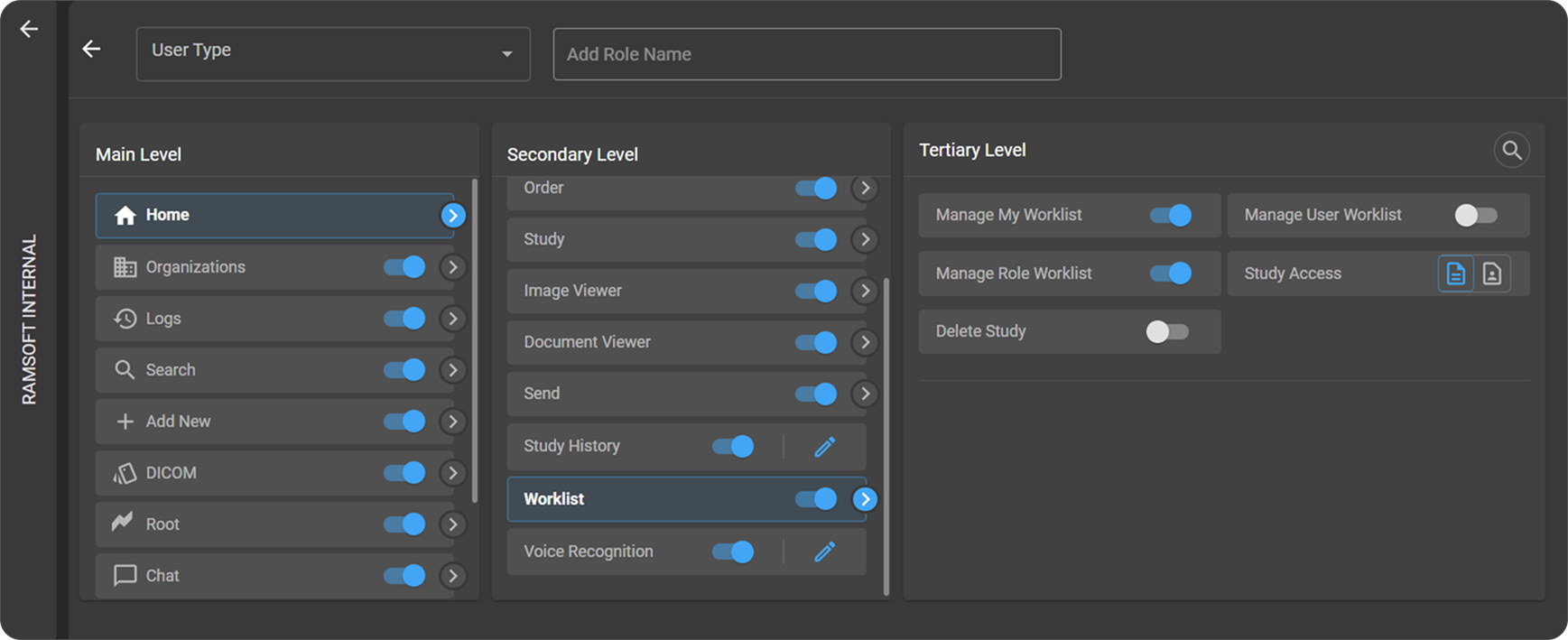
Task: Click the Home icon in Main Level
Action: (x=125, y=215)
